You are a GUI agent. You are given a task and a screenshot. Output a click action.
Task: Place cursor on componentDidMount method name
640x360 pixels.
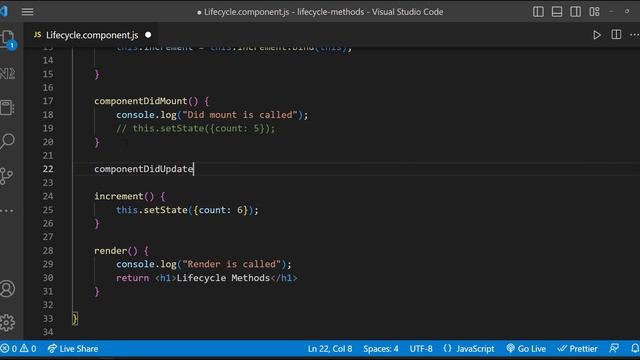(140, 101)
